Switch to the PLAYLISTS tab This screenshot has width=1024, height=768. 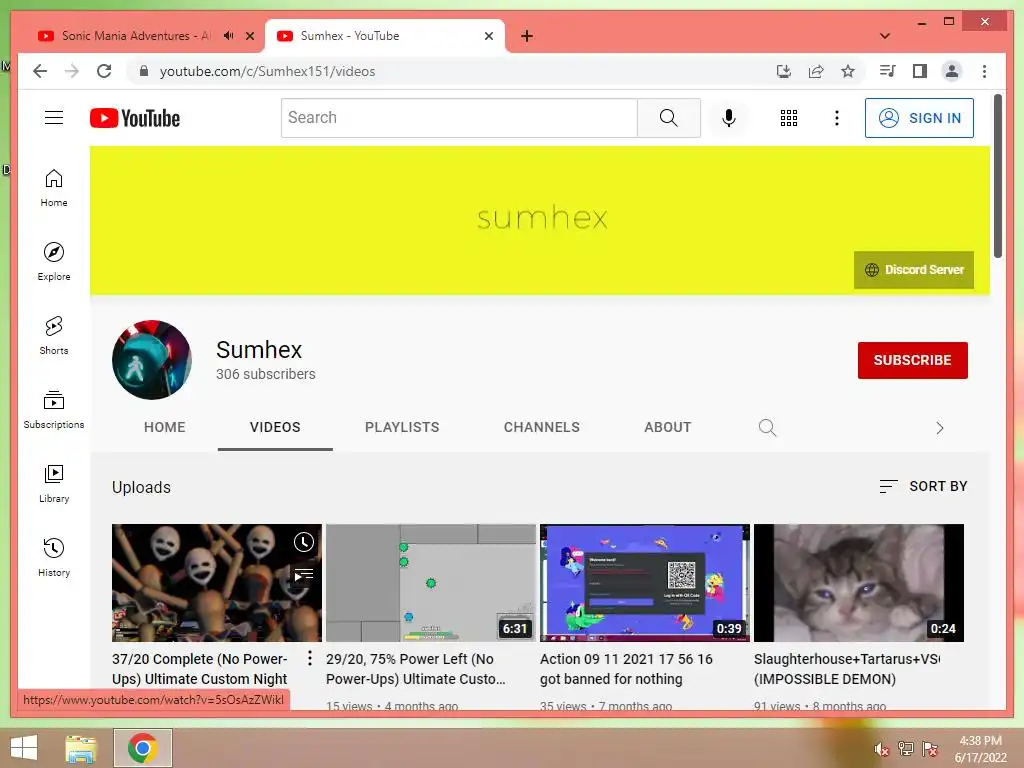402,427
